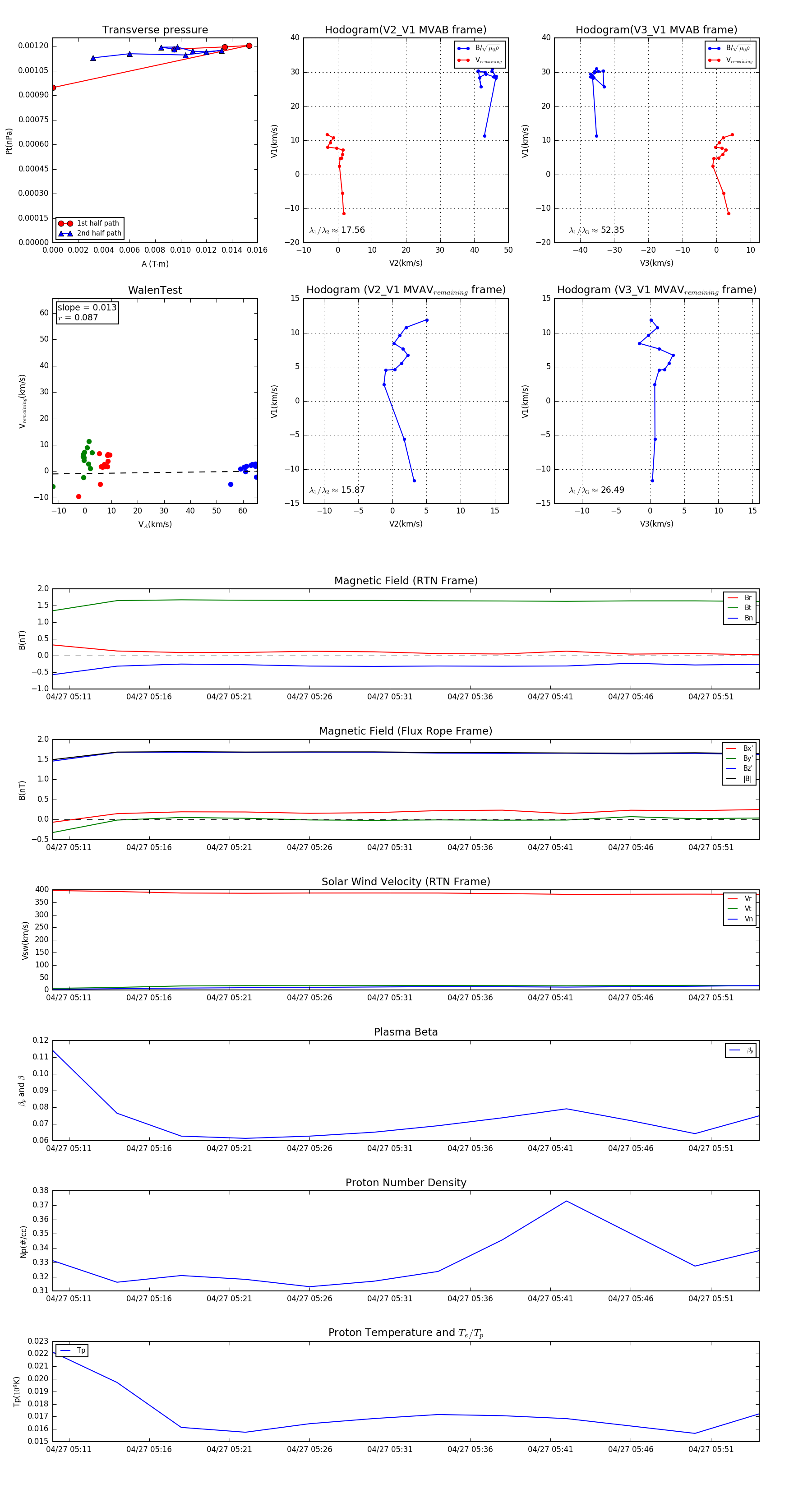812x1489 pixels.
Task: Select the '2nd half path' legend entry
Action: [90, 234]
